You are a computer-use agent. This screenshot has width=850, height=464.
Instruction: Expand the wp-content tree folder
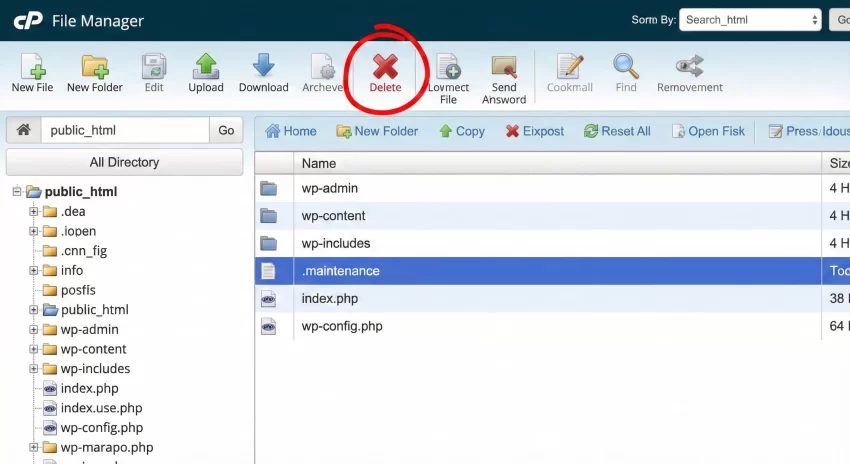tap(34, 349)
